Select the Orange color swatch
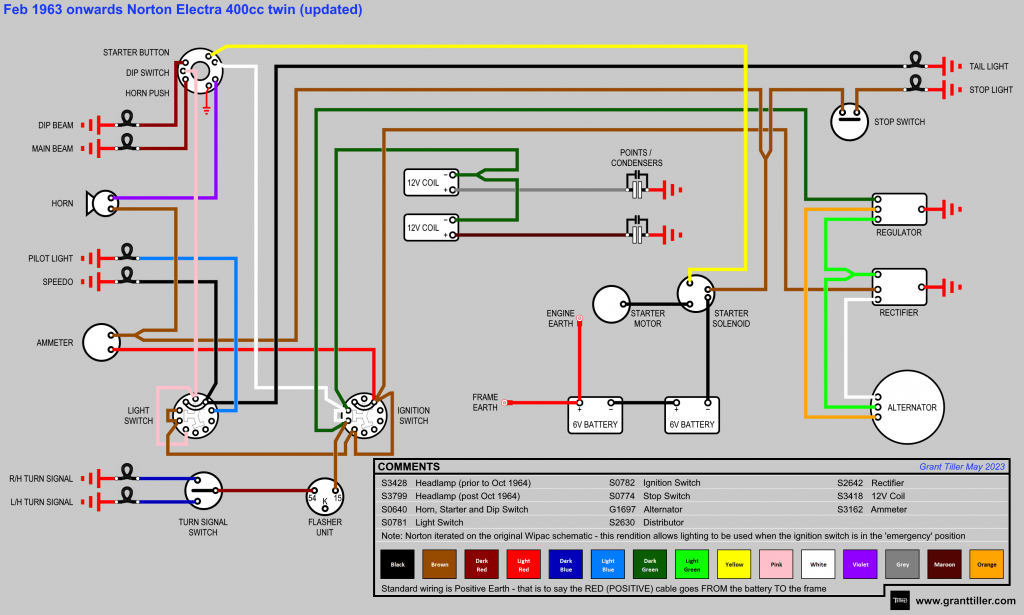Image resolution: width=1024 pixels, height=615 pixels. coord(985,565)
